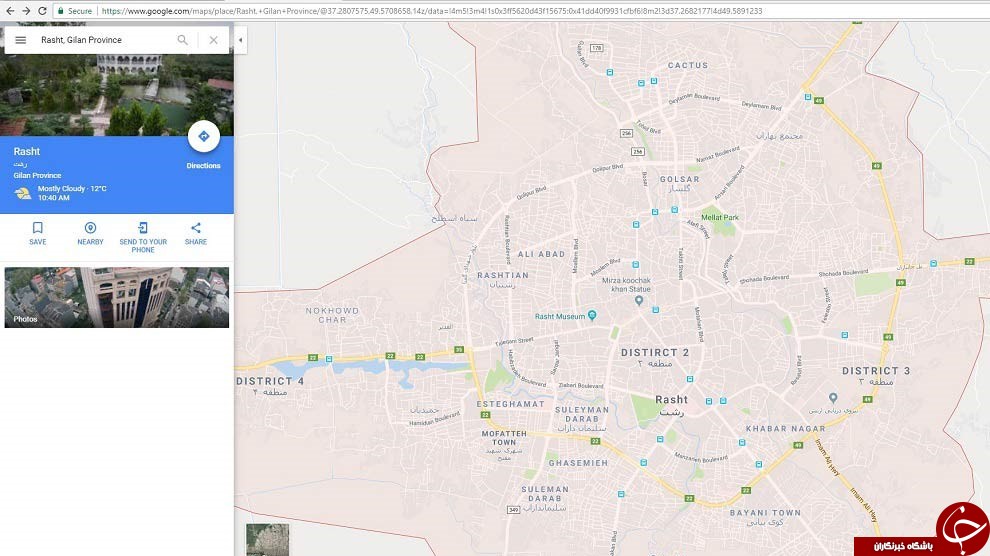Image resolution: width=990 pixels, height=556 pixels.
Task: Search Nearby places
Action: [x=90, y=233]
